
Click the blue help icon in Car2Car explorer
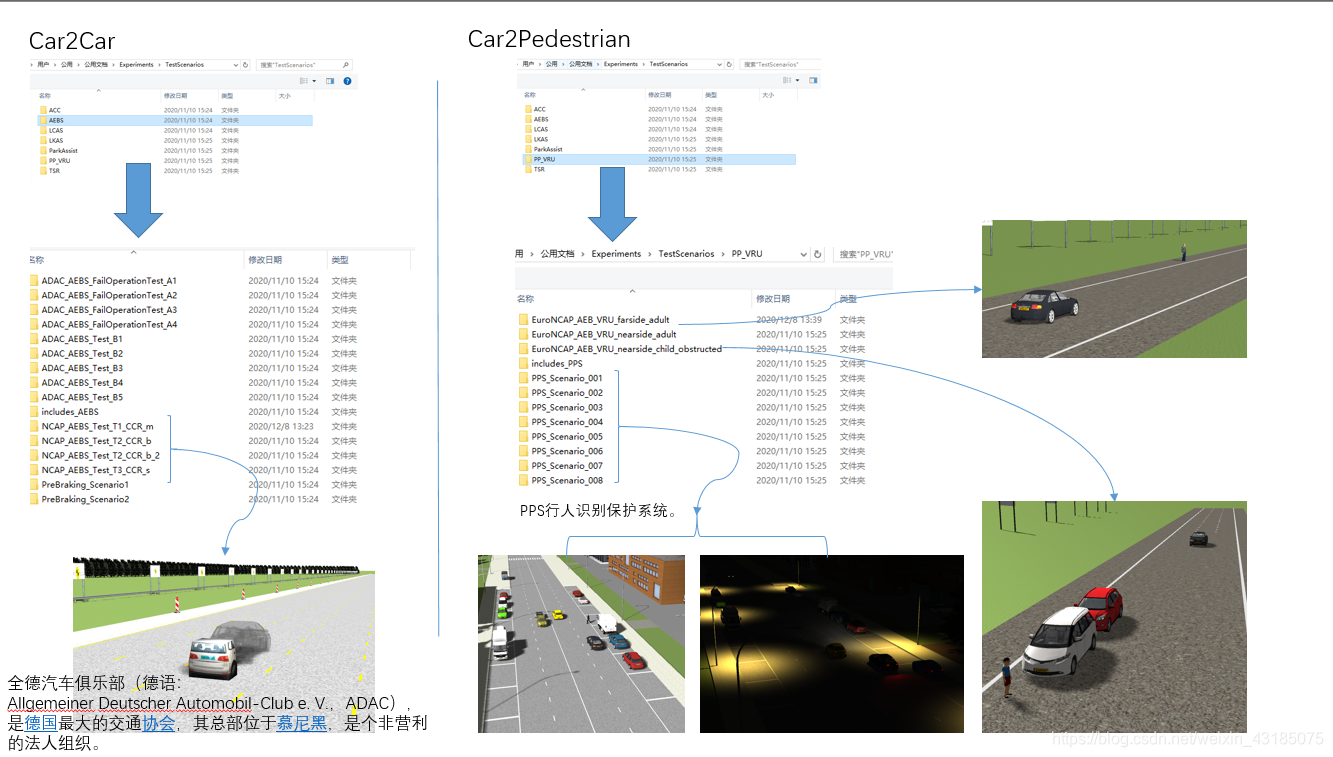click(x=347, y=81)
